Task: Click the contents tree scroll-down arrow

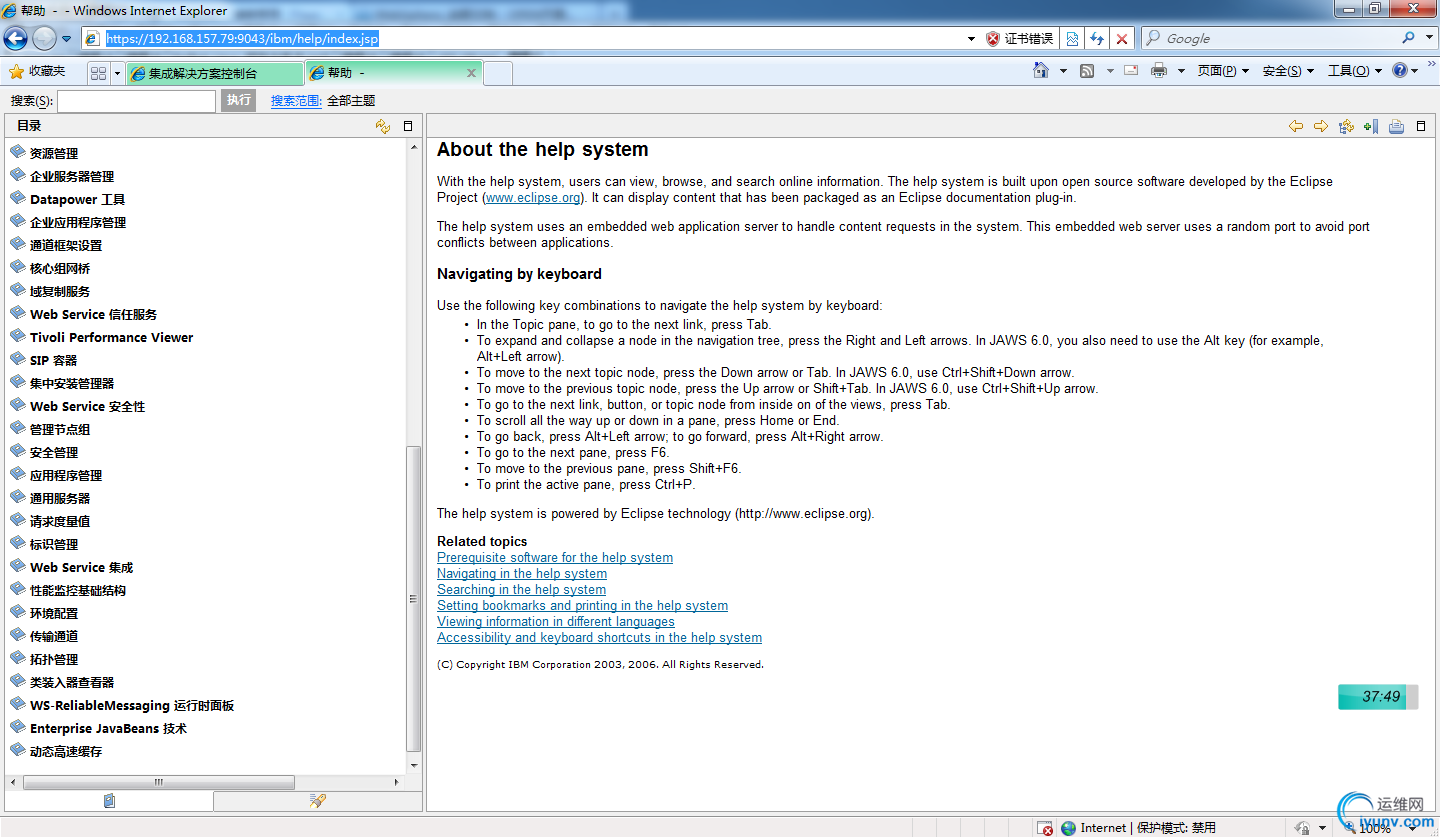Action: pyautogui.click(x=414, y=766)
